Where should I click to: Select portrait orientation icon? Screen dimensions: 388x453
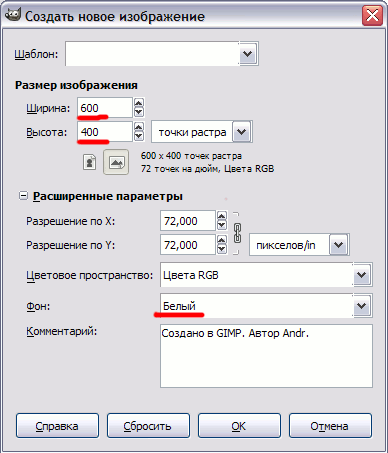click(89, 163)
